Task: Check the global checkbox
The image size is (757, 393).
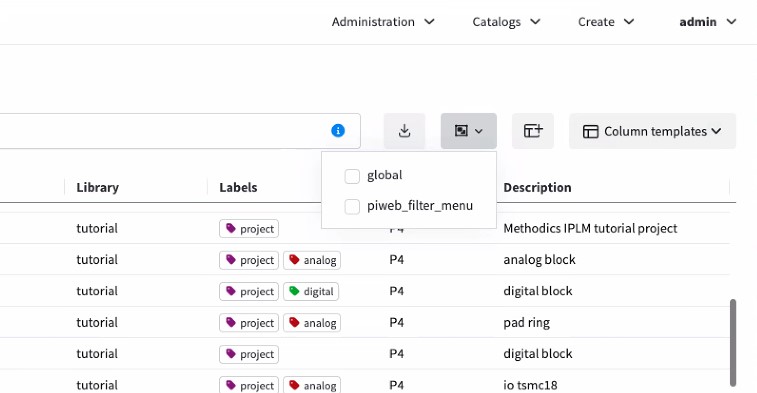Action: point(352,176)
